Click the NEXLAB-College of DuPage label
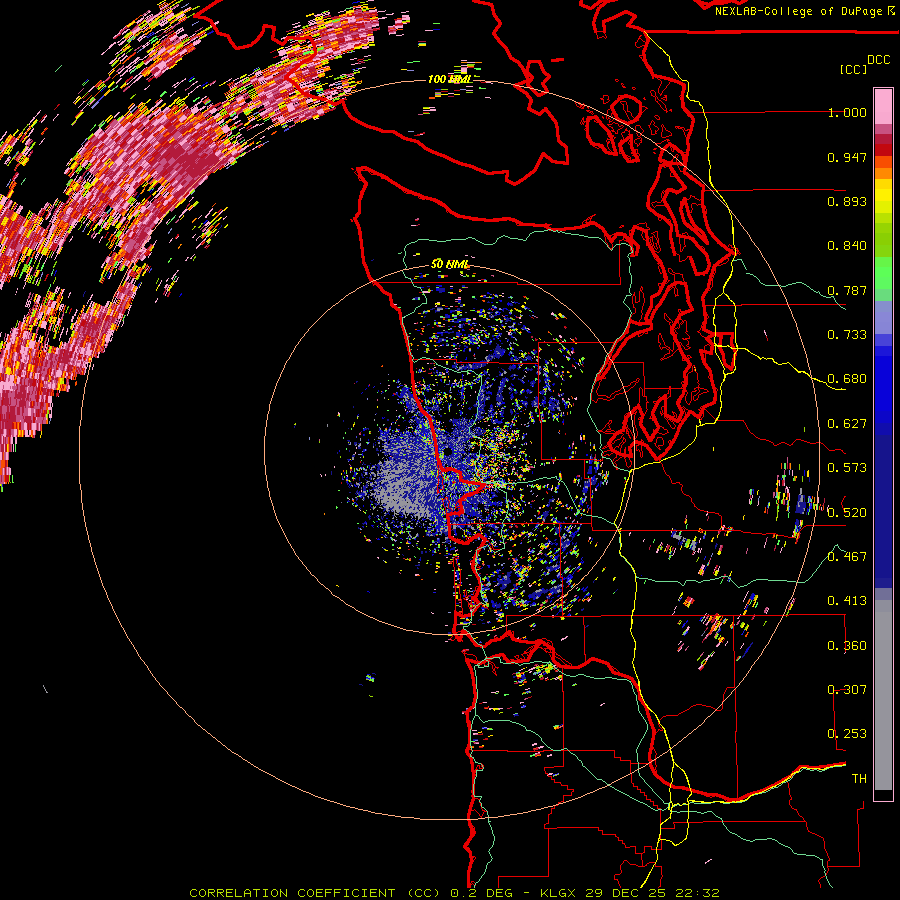The height and width of the screenshot is (900, 900). coord(800,11)
